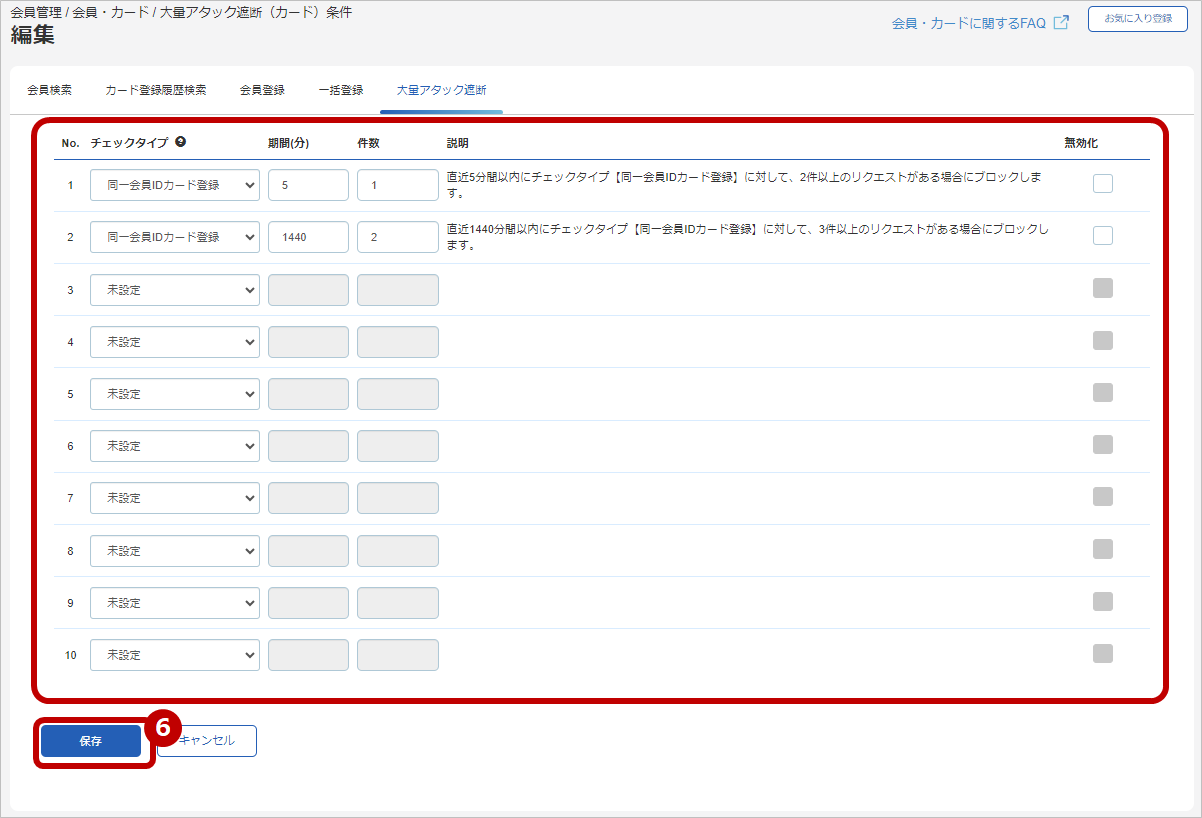
Task: Click 件数 column header
Action: [368, 143]
